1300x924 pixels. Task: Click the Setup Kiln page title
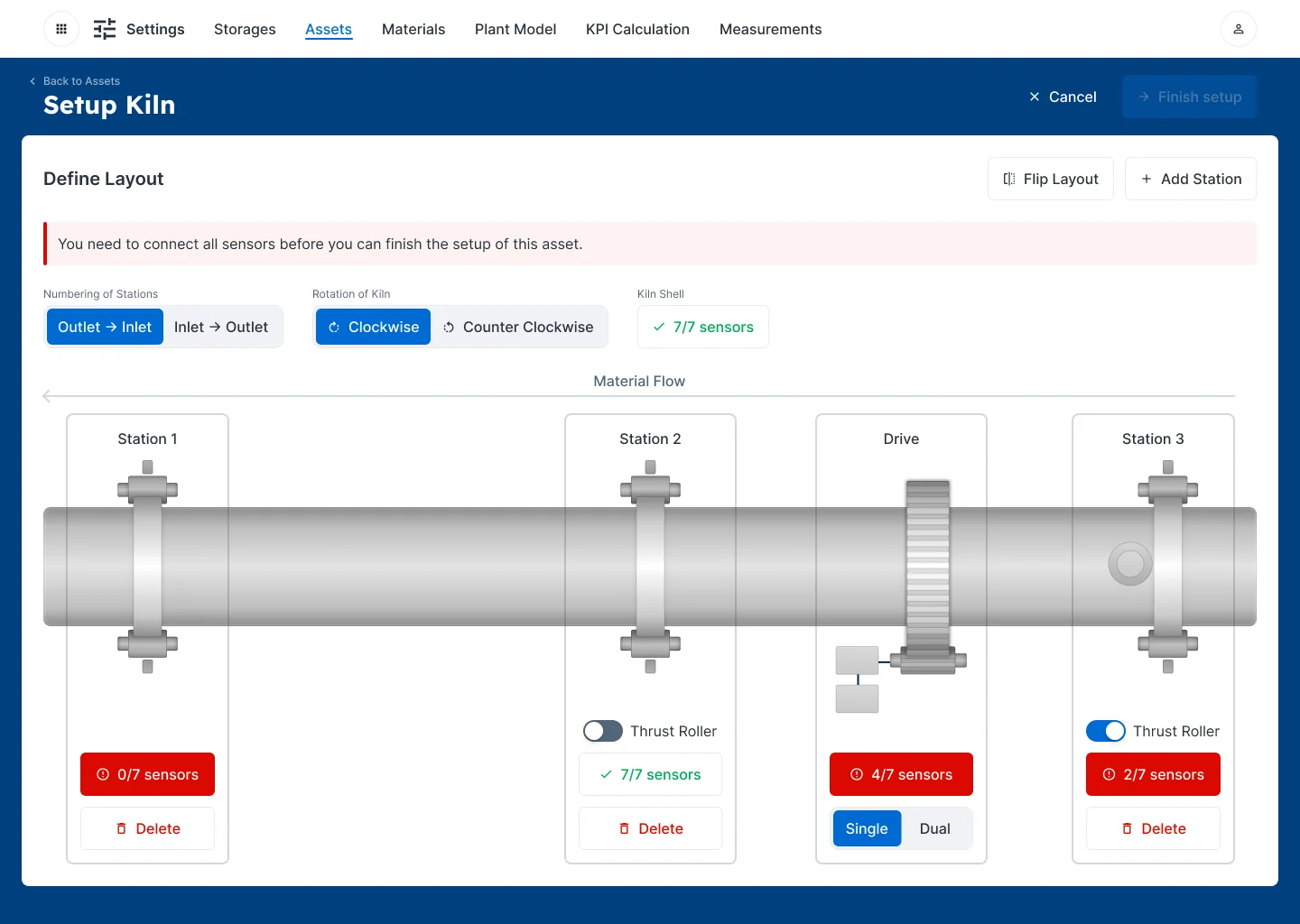[109, 105]
